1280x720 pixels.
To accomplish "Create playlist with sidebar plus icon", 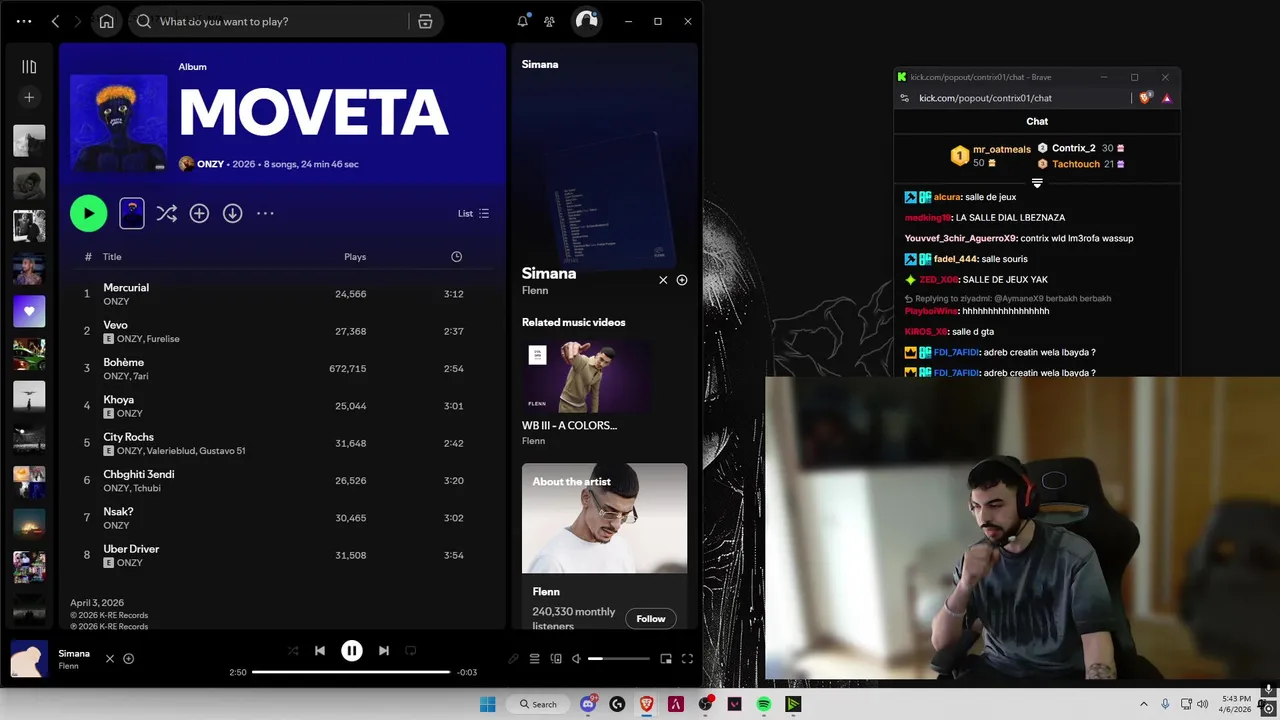I will coord(29,97).
